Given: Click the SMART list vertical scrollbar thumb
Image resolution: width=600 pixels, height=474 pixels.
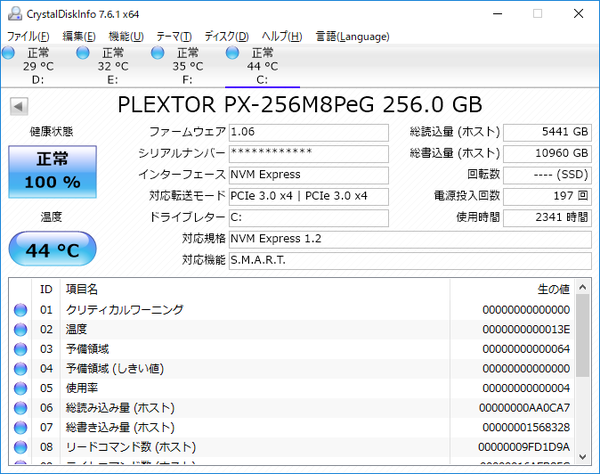Looking at the screenshot, I should 583,336.
